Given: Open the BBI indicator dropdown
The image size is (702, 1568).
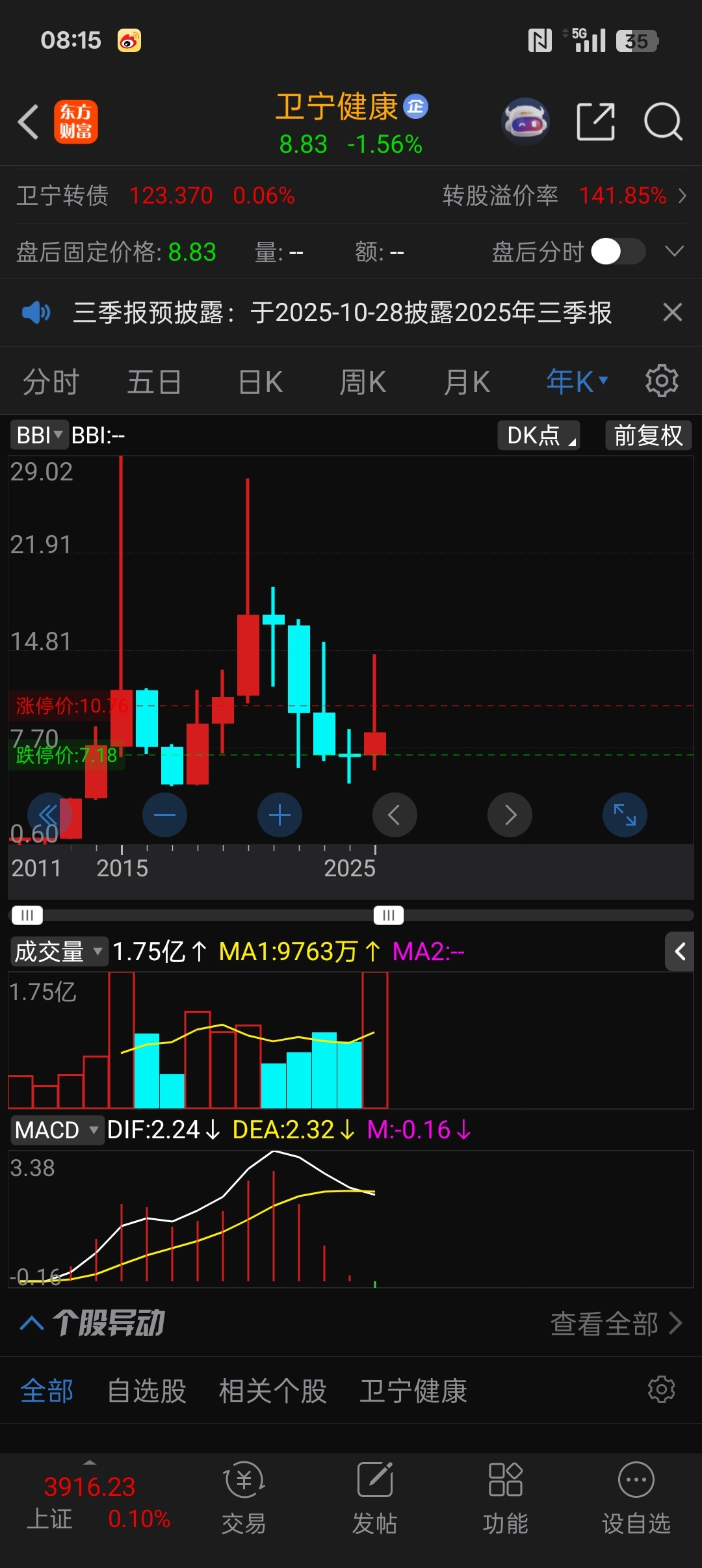Looking at the screenshot, I should [x=39, y=435].
